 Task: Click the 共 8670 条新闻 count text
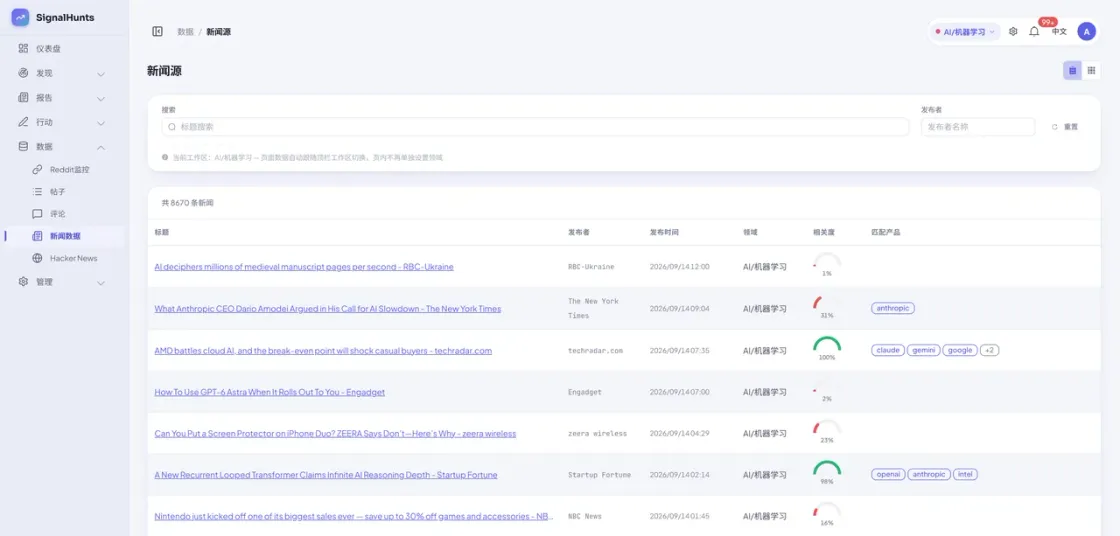(x=187, y=203)
